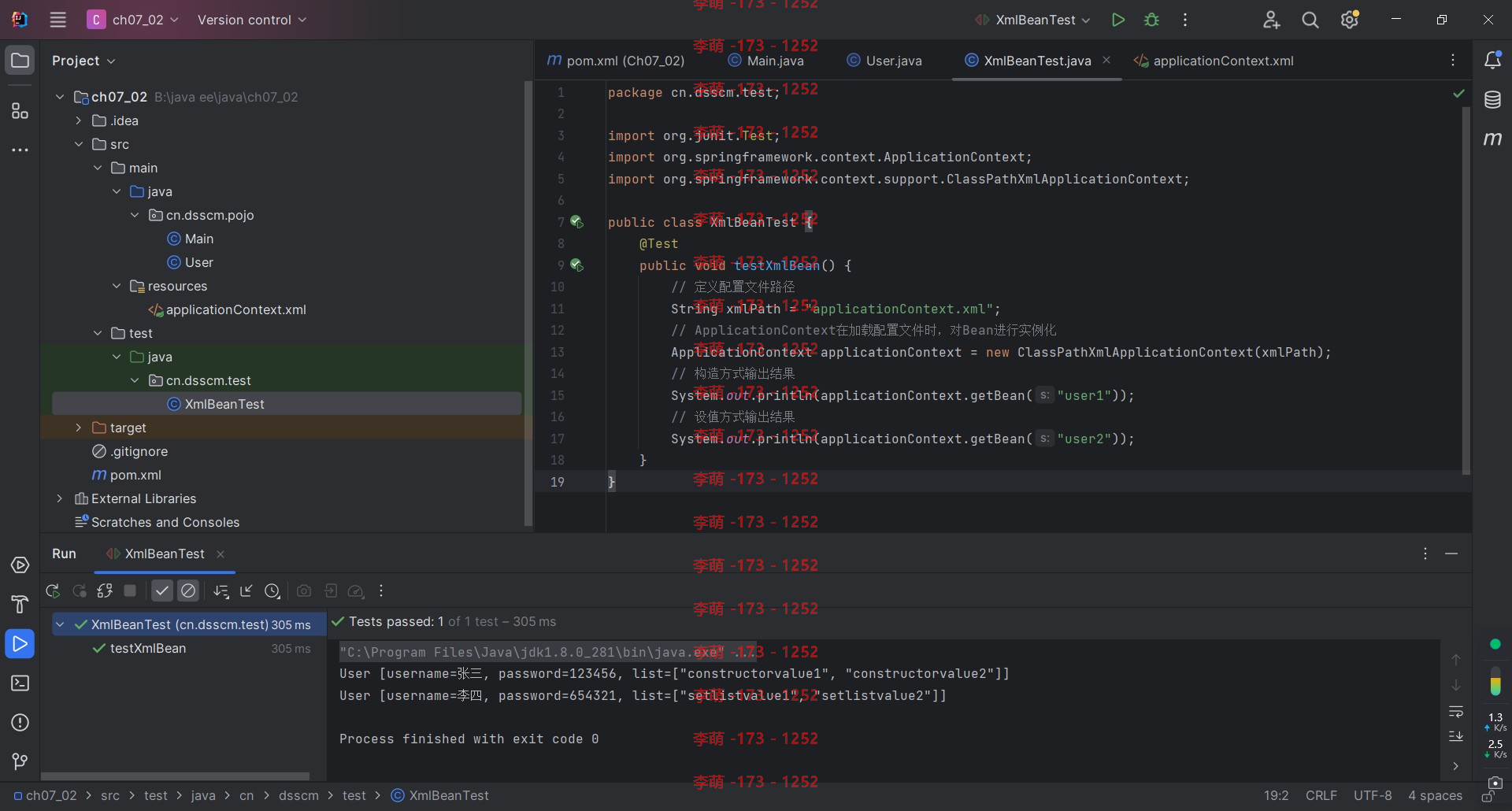Start debugging with the bug icon
The height and width of the screenshot is (811, 1512).
(1151, 20)
